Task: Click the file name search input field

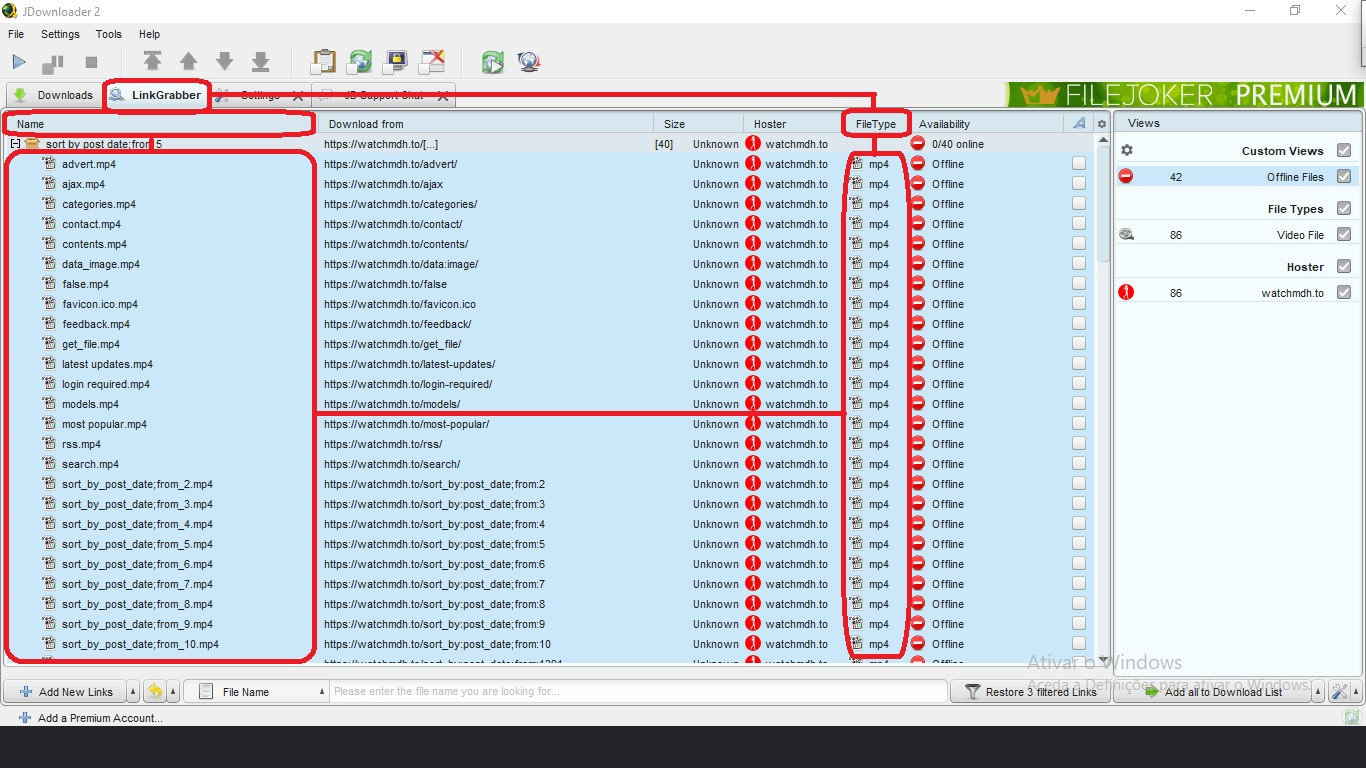Action: (638, 691)
